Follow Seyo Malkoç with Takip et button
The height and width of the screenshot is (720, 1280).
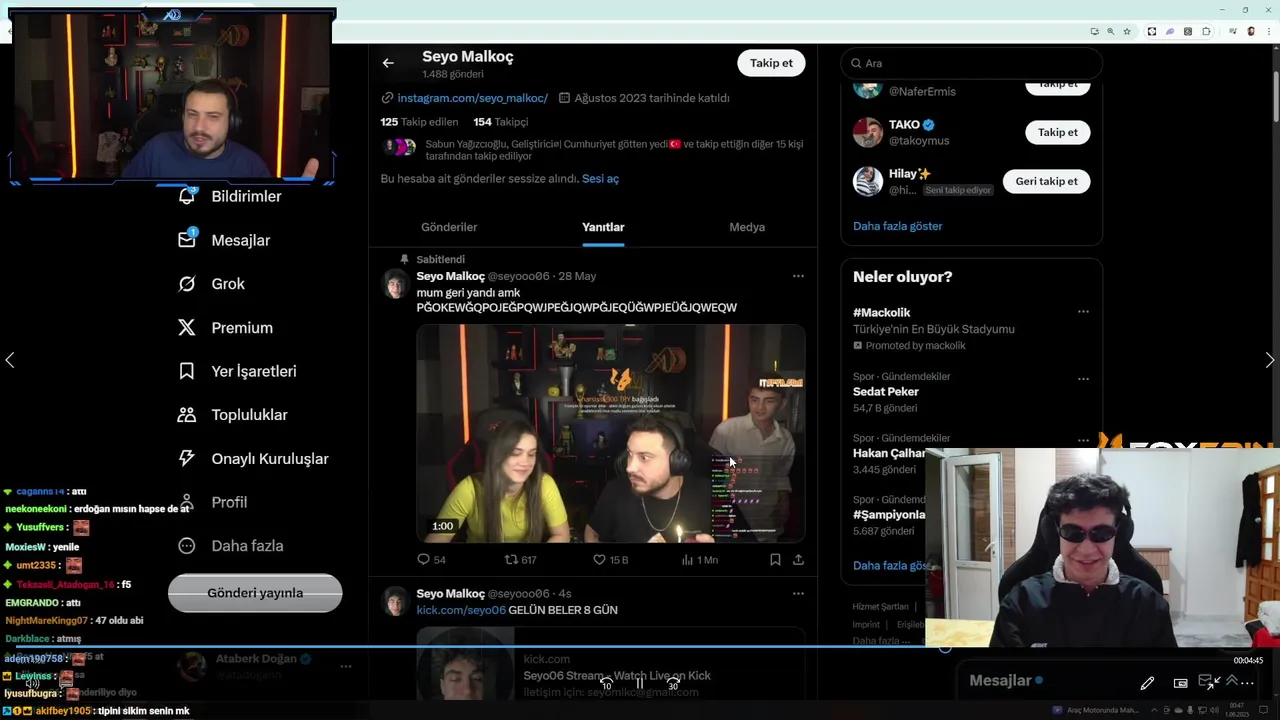pos(771,63)
